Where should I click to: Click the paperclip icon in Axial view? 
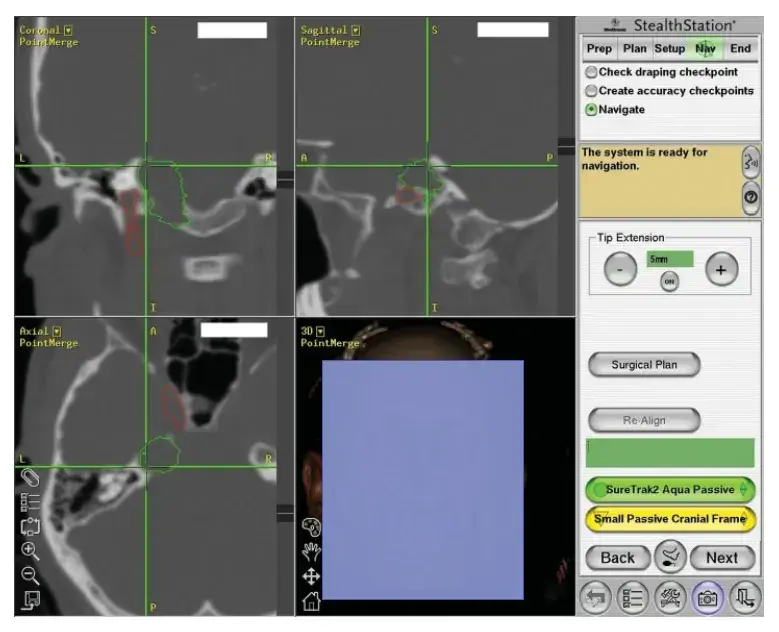pos(30,478)
